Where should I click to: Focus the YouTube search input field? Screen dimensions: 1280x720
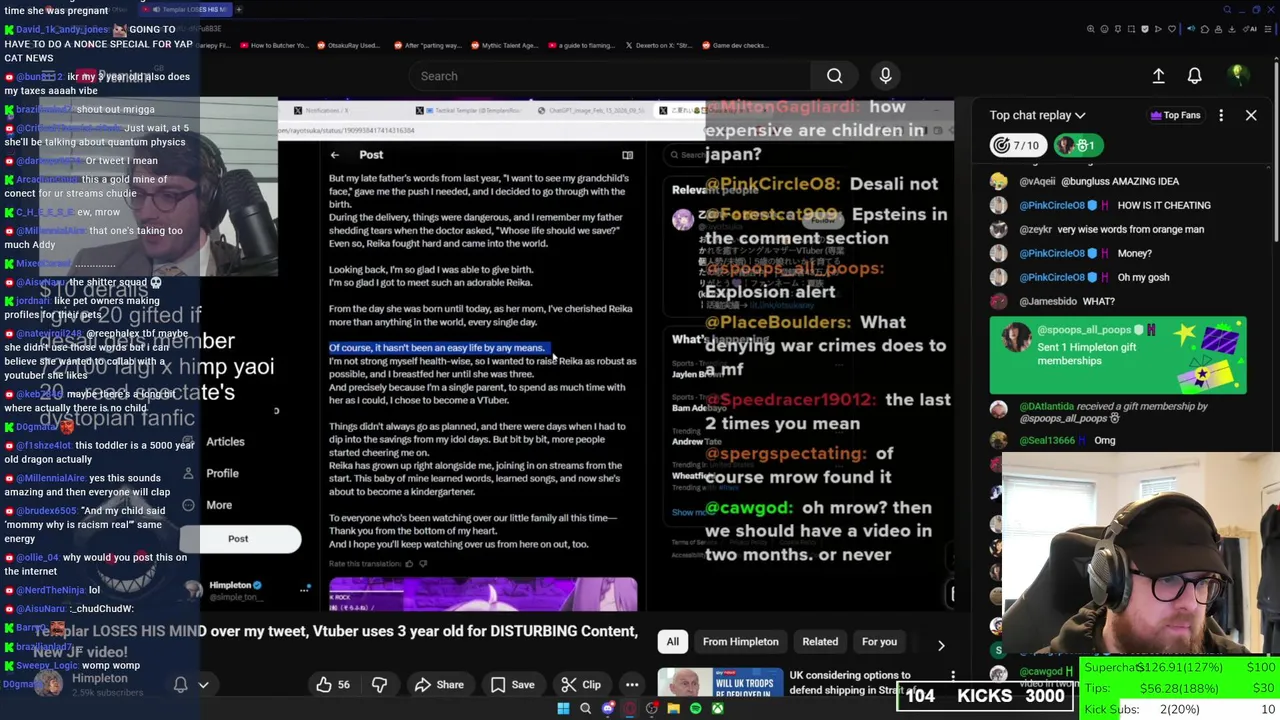[x=610, y=76]
